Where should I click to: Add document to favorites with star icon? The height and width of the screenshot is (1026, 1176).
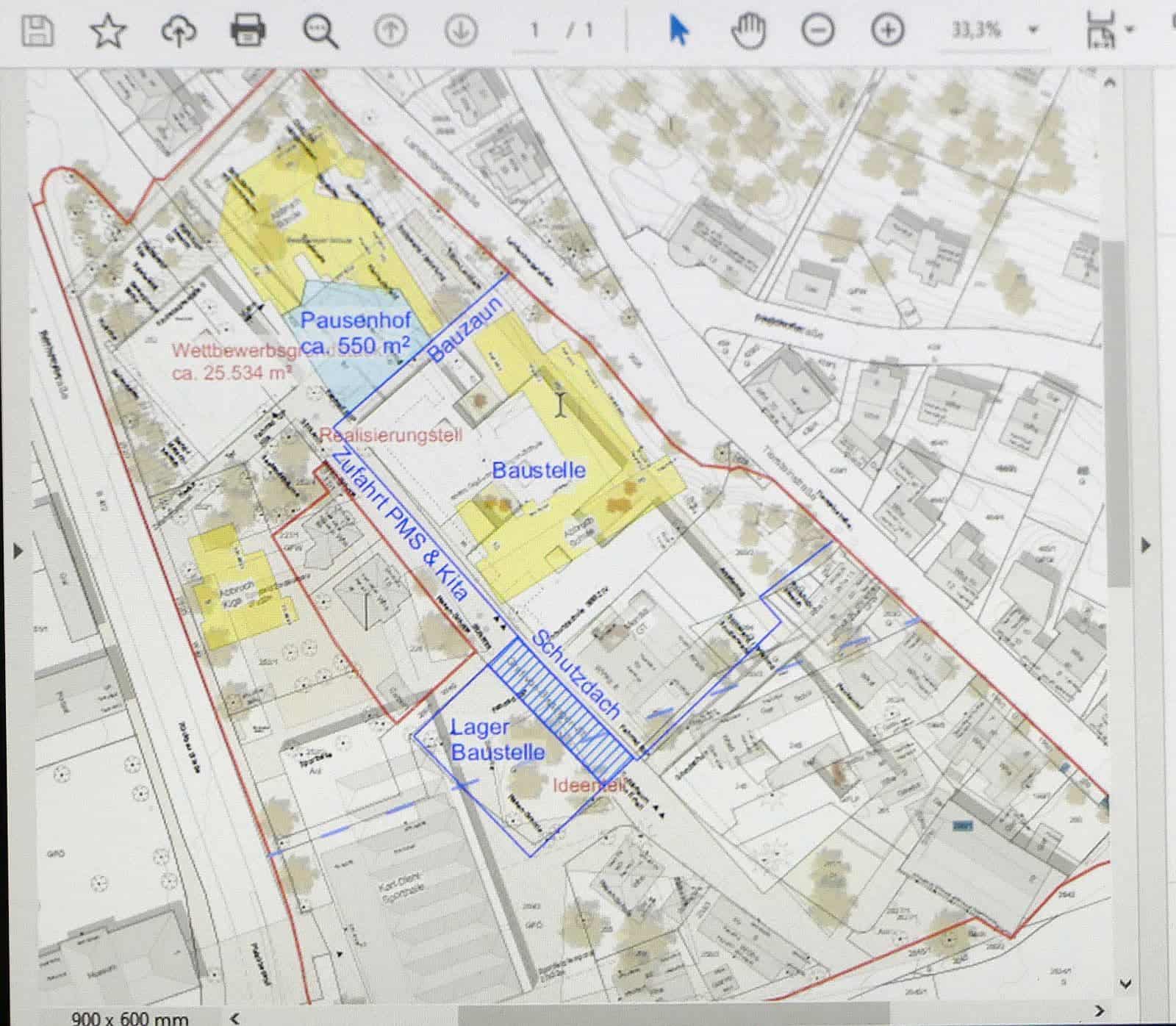pyautogui.click(x=107, y=31)
